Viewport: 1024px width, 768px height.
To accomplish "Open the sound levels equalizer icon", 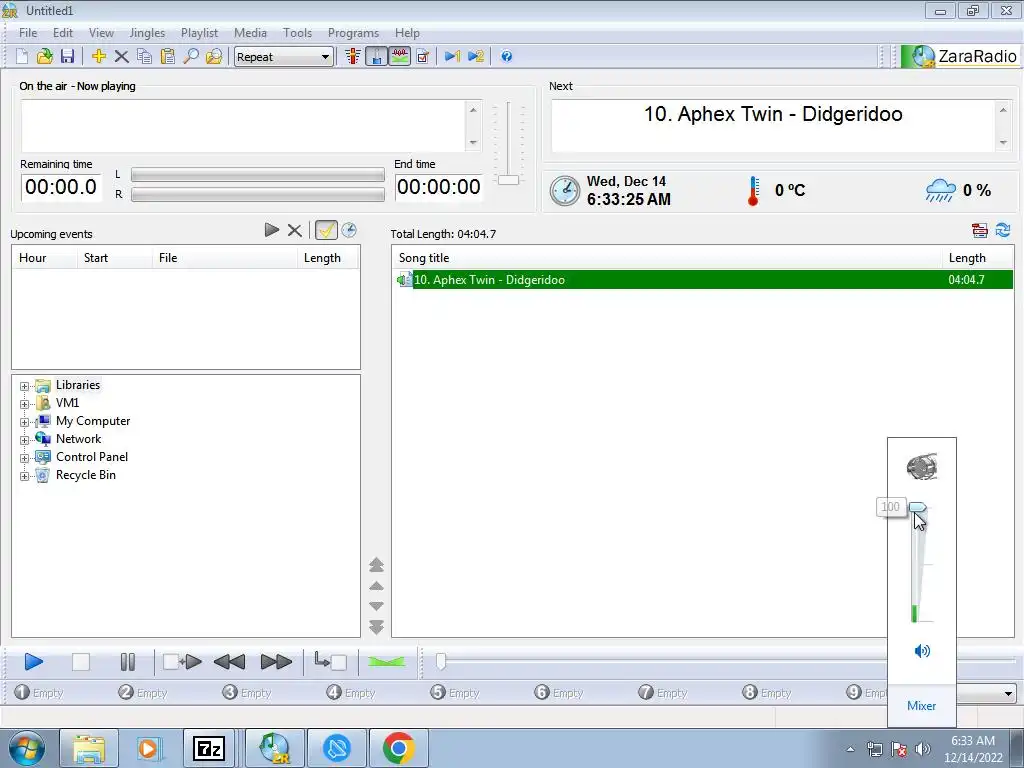I will pyautogui.click(x=353, y=57).
